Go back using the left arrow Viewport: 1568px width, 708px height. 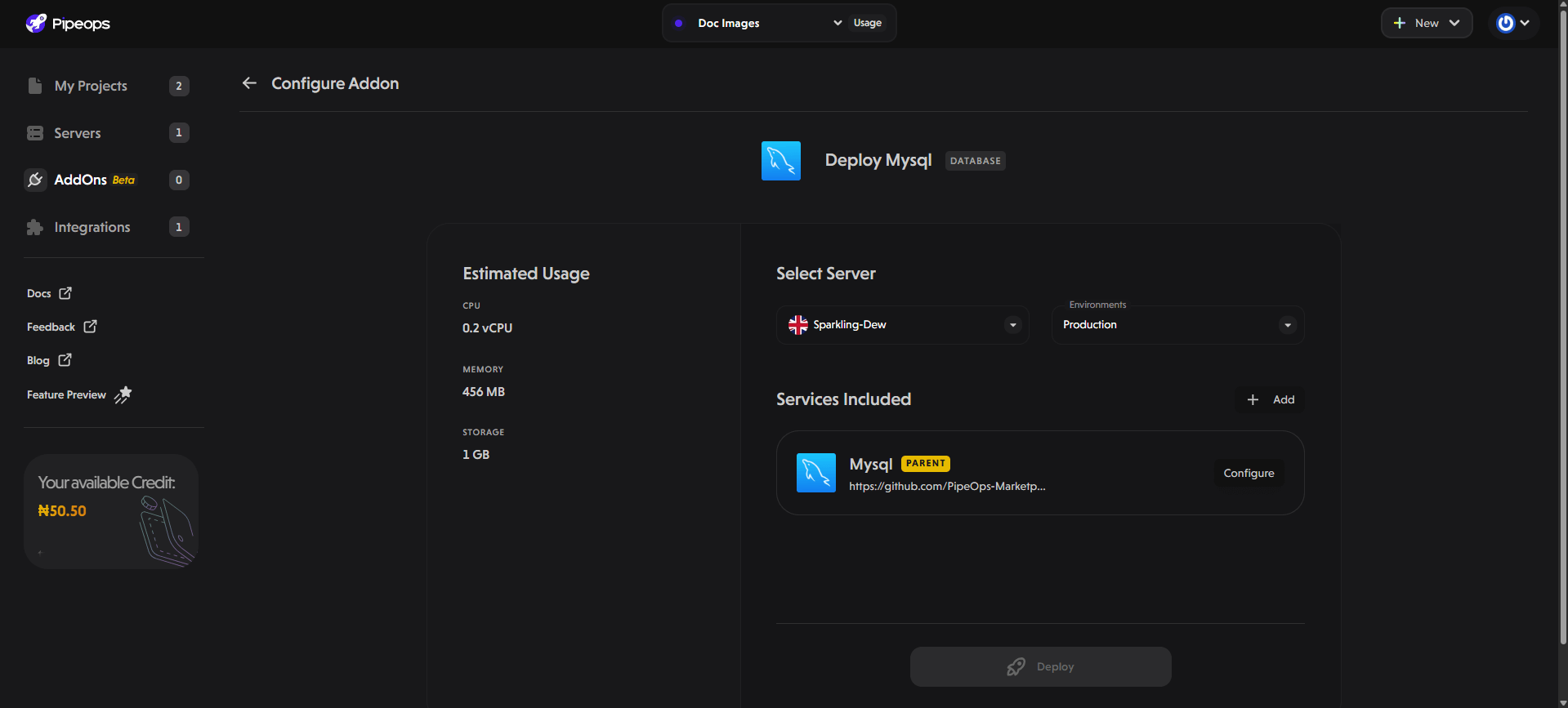pyautogui.click(x=249, y=83)
